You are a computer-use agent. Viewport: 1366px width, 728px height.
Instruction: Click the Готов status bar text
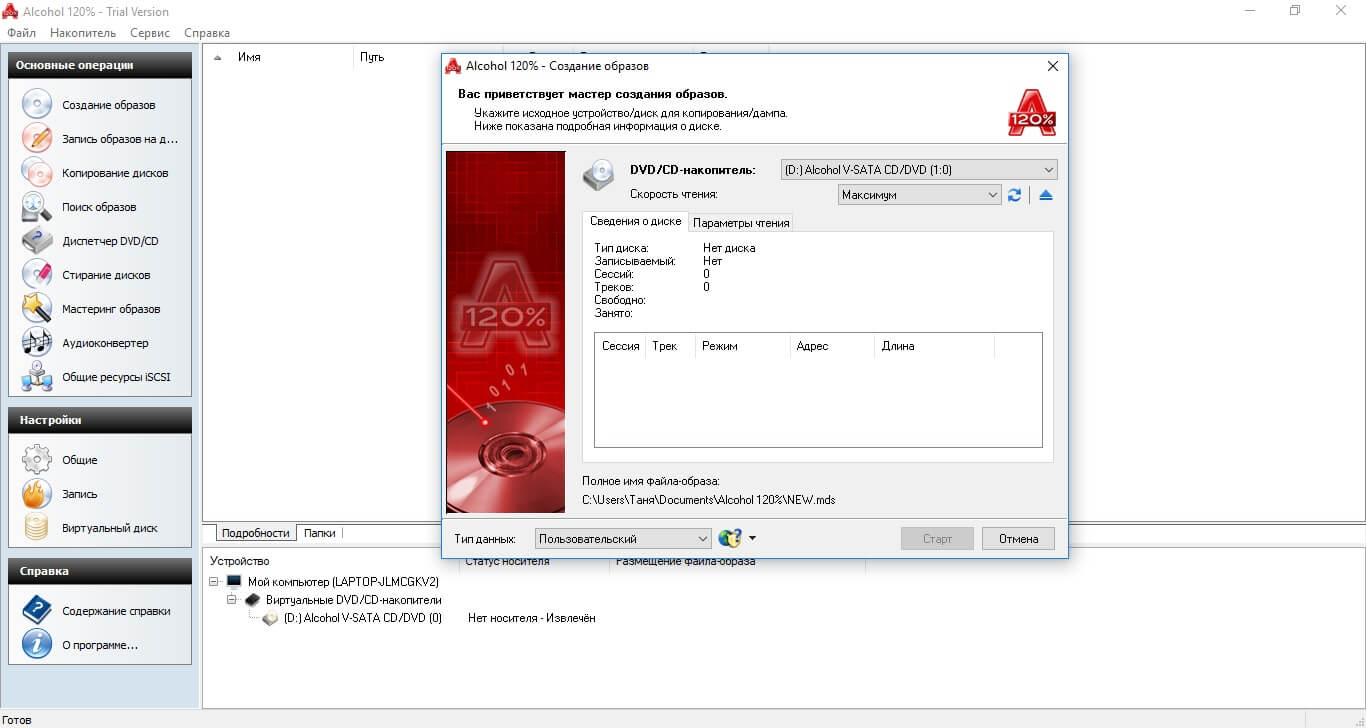click(x=17, y=719)
